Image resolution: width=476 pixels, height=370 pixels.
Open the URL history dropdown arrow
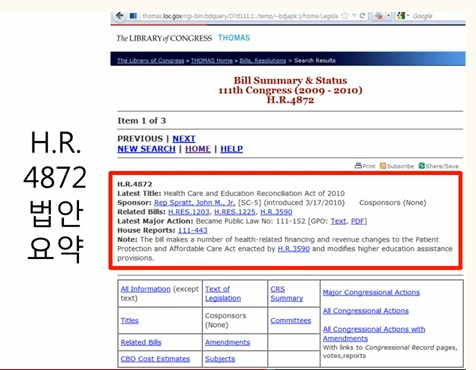click(x=354, y=16)
